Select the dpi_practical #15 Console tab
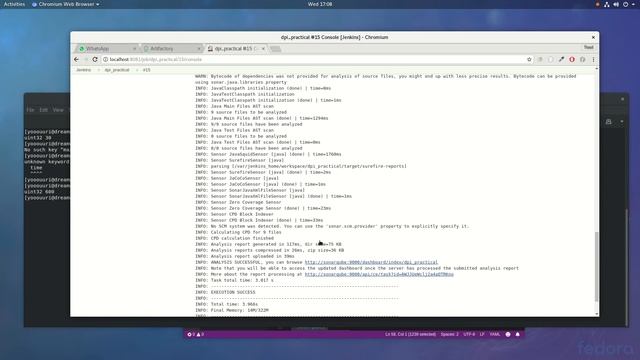 [235, 49]
